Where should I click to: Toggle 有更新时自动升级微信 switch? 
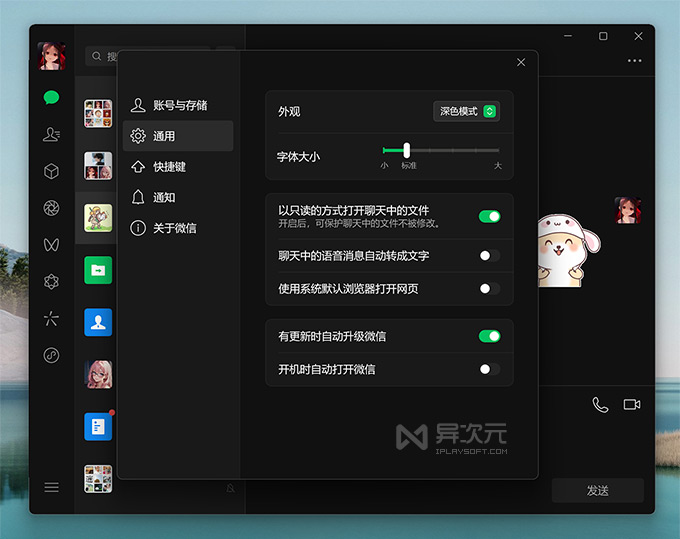(490, 336)
